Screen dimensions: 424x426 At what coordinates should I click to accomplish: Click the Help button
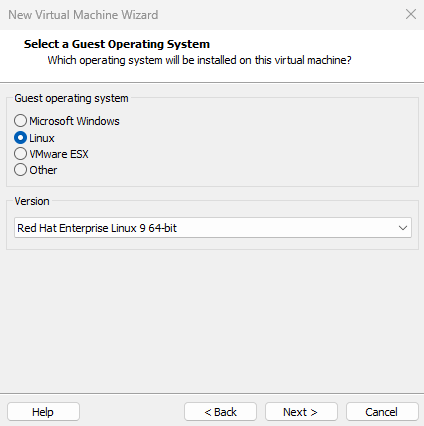[43, 412]
